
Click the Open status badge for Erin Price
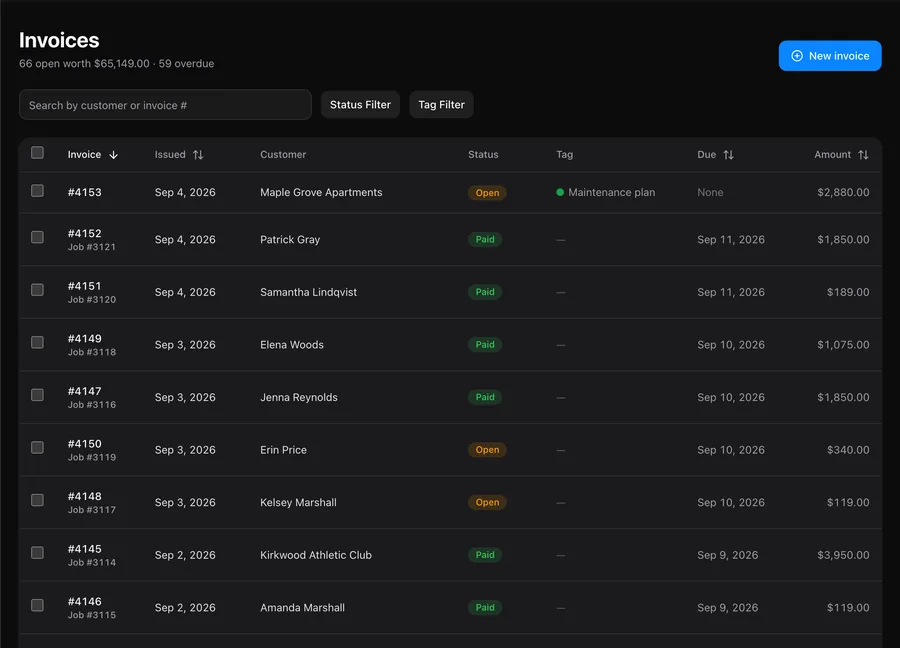[x=487, y=450]
